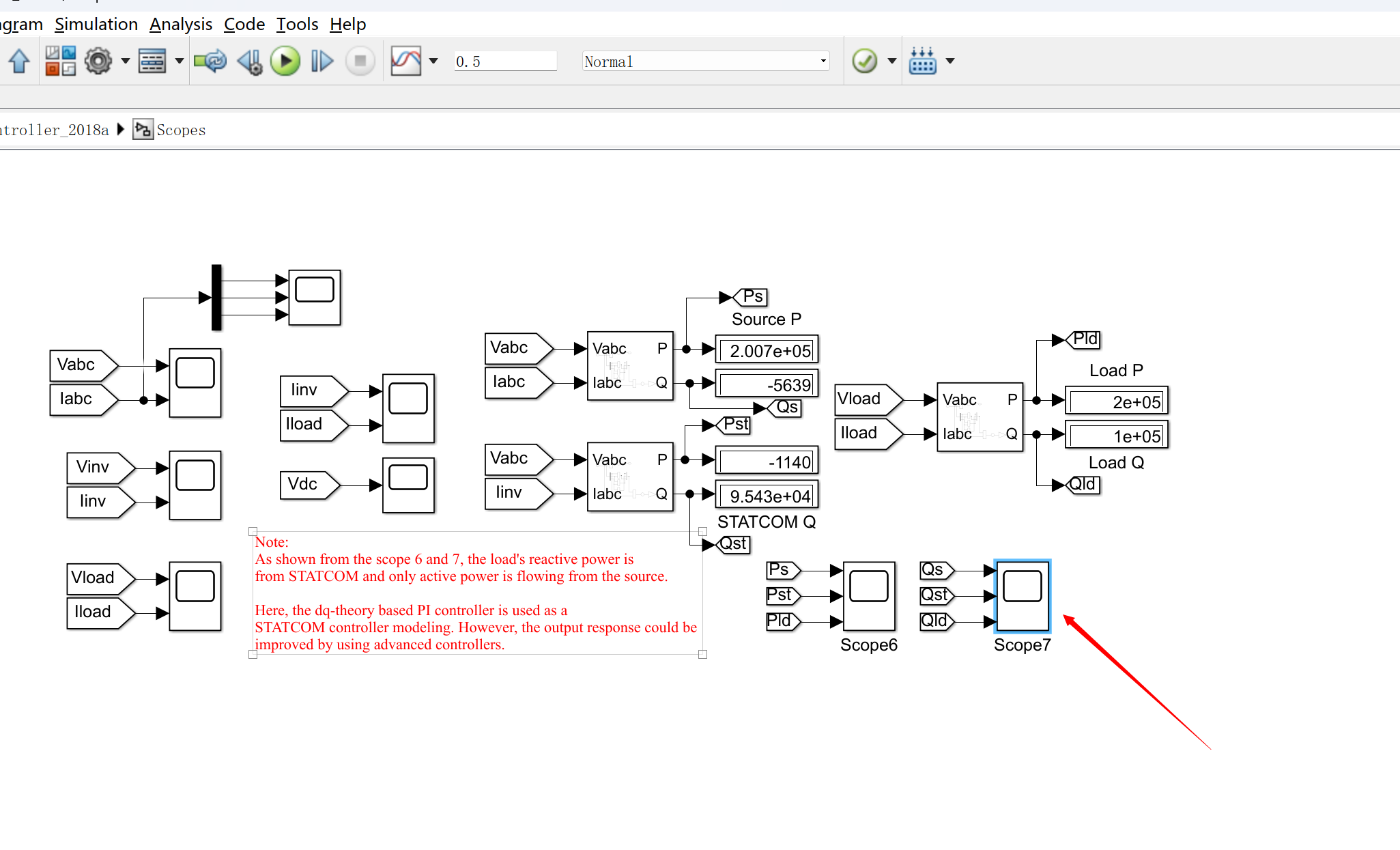Select the Scope7 block
The image size is (1400, 850).
(1022, 596)
